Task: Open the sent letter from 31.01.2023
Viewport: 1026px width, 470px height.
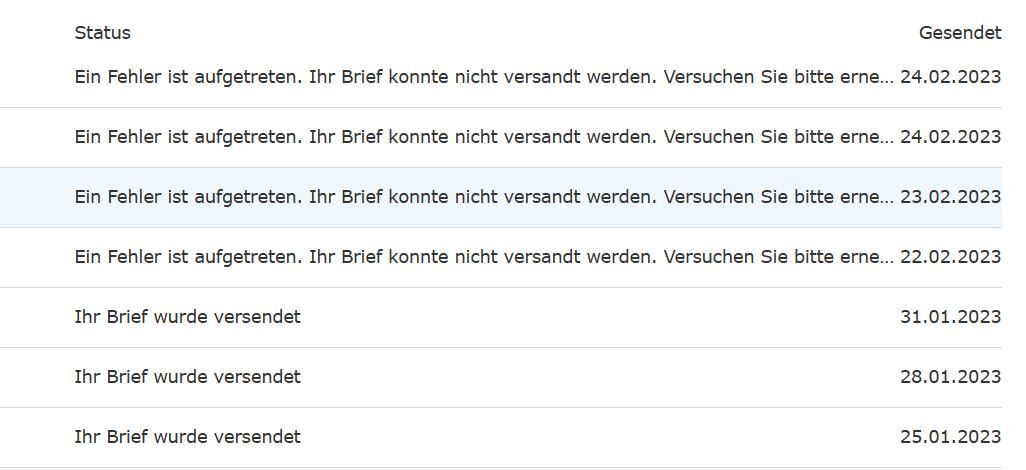Action: click(x=501, y=317)
